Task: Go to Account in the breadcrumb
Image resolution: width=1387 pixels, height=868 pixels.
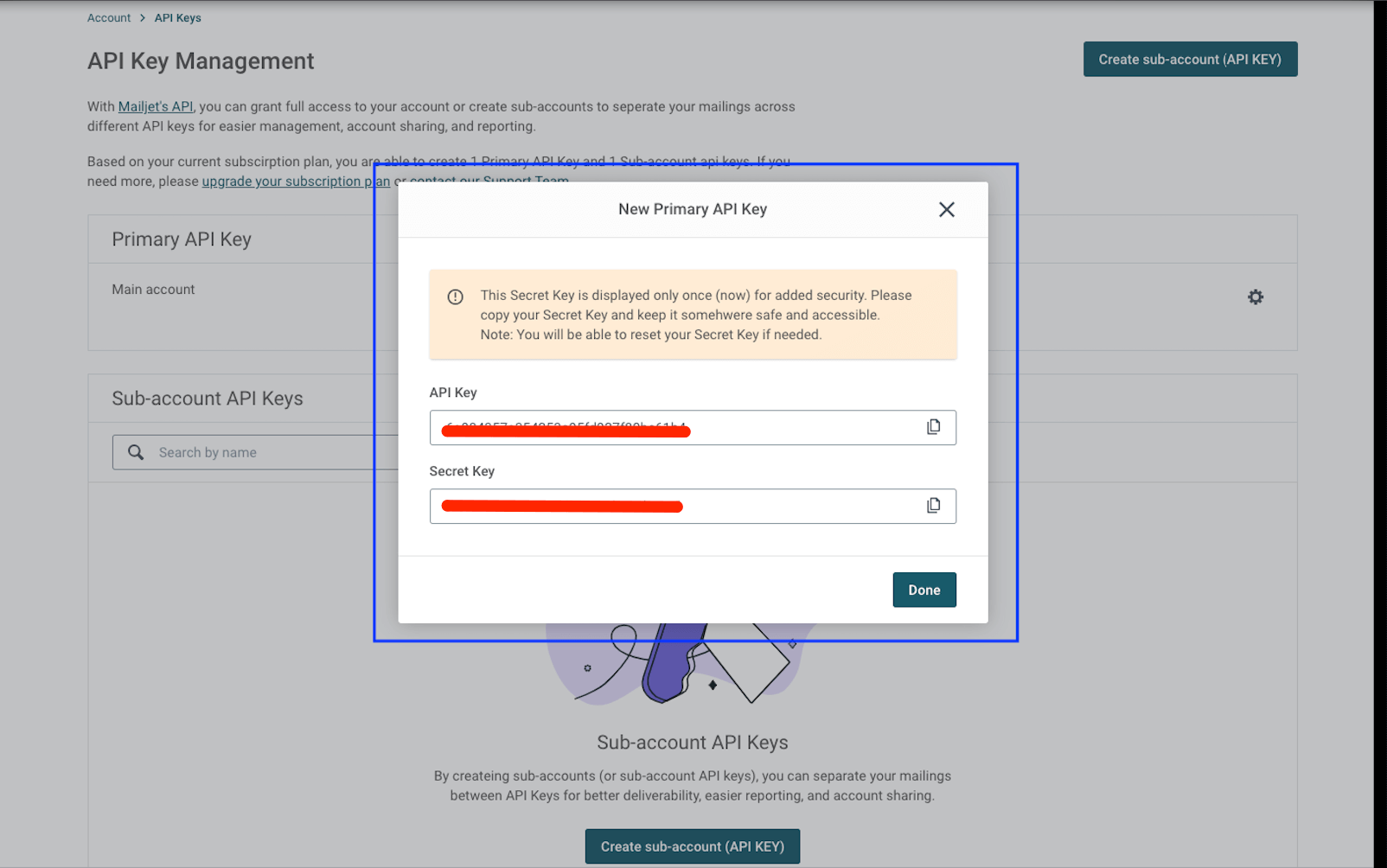Action: tap(109, 18)
